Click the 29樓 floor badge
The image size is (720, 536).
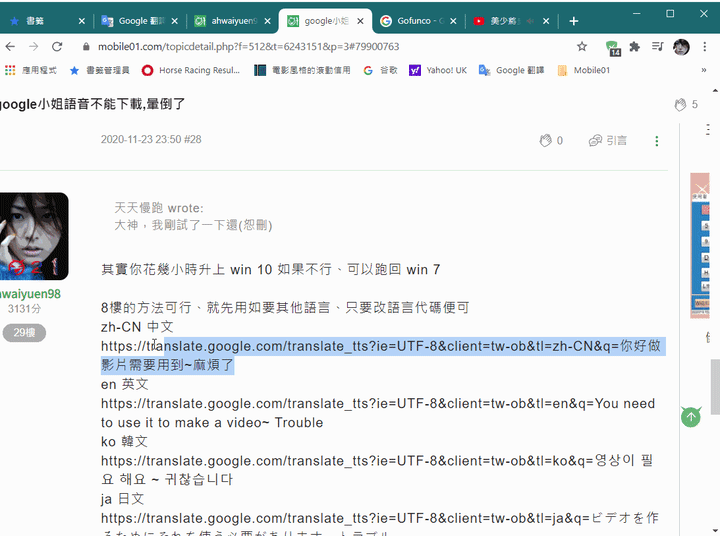[24, 333]
